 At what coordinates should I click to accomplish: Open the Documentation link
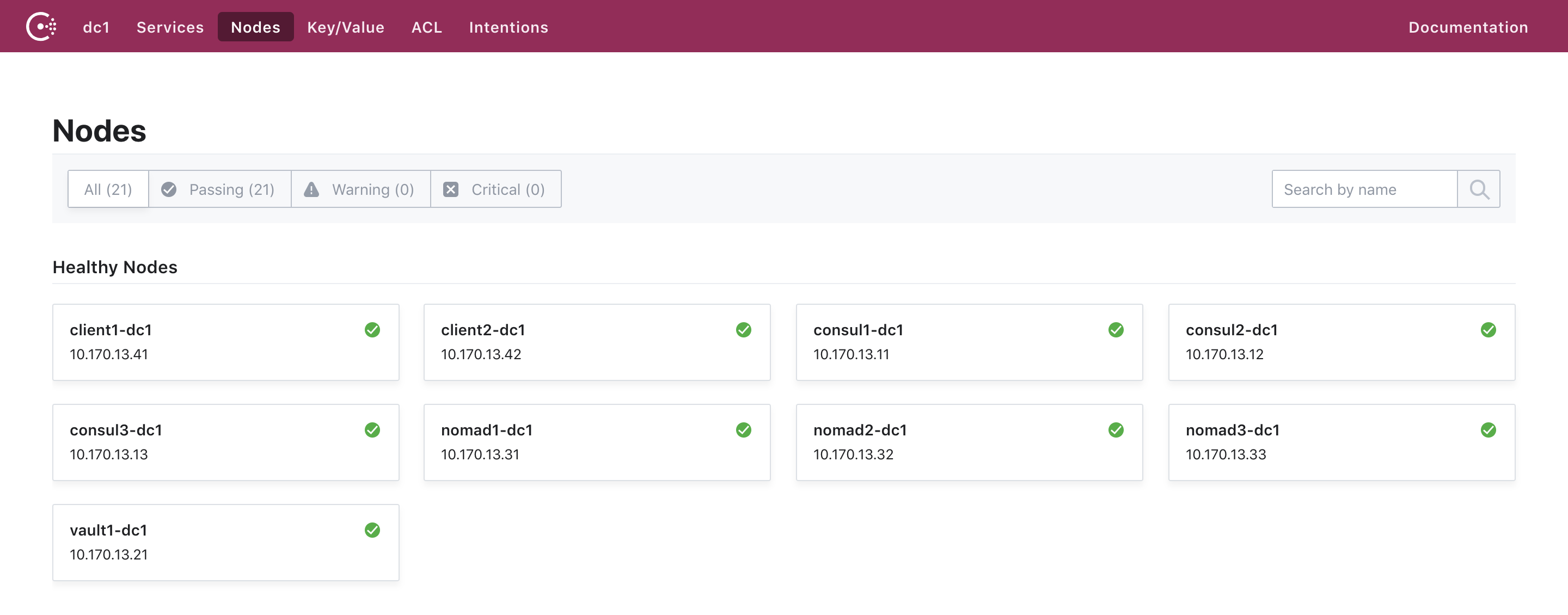click(1468, 27)
